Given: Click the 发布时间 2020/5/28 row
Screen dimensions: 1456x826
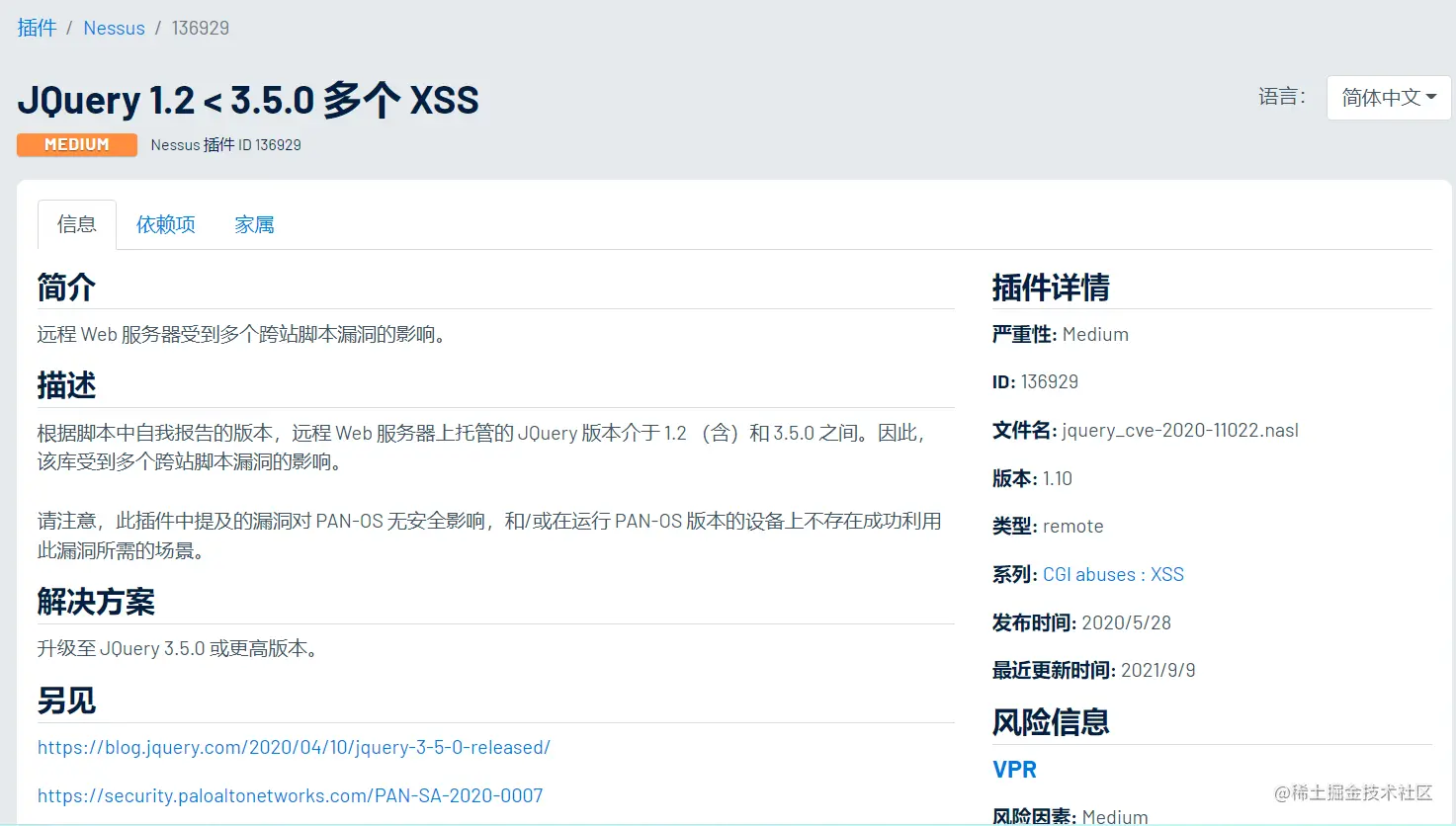Looking at the screenshot, I should [1081, 622].
